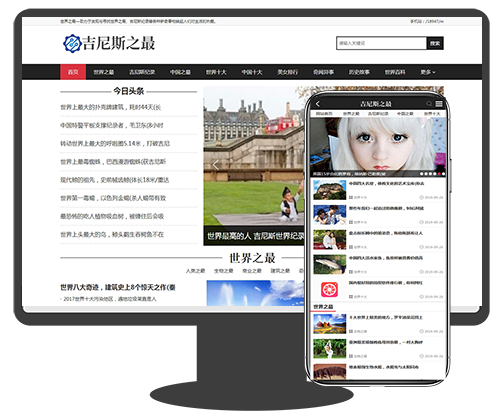Open the 吉尼斯纪录 desktop nav item
The height and width of the screenshot is (411, 500).
[142, 72]
